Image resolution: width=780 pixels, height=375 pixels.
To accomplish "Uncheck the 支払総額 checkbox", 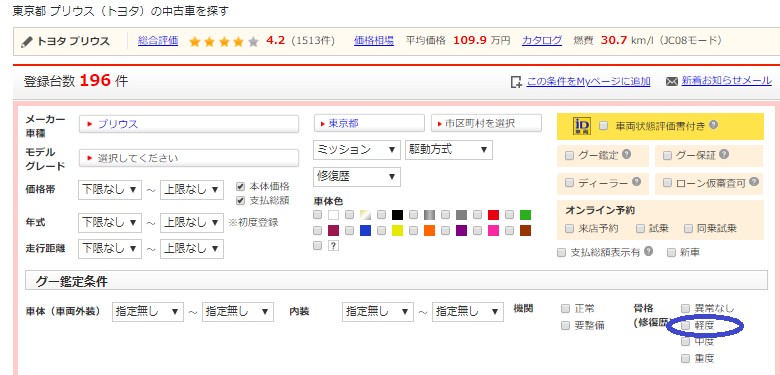I will click(241, 201).
